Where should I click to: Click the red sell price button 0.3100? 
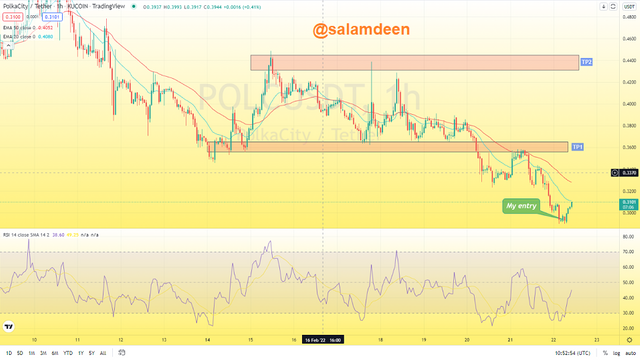(x=13, y=17)
